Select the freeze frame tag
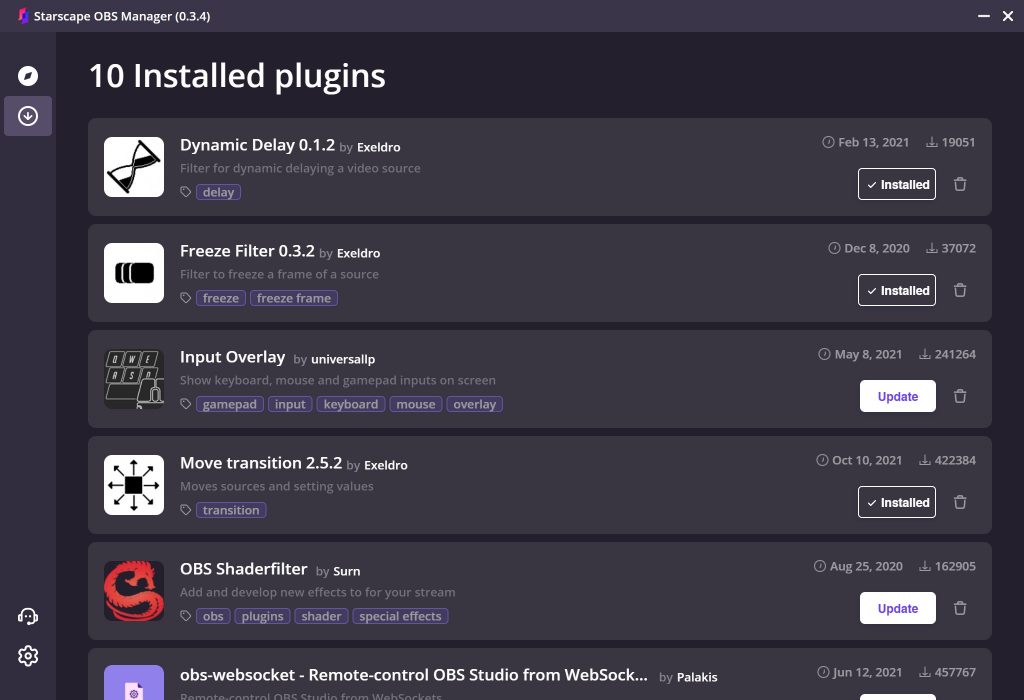 tap(294, 297)
